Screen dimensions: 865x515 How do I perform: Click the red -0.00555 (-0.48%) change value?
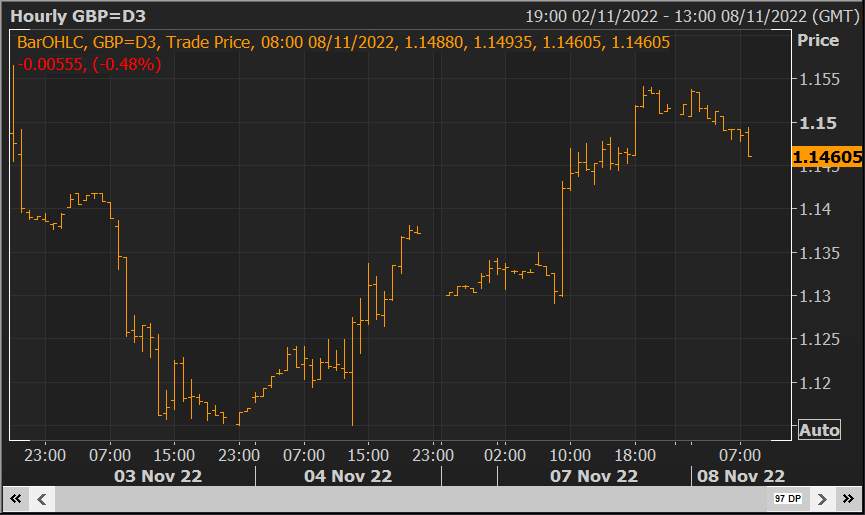pos(89,65)
